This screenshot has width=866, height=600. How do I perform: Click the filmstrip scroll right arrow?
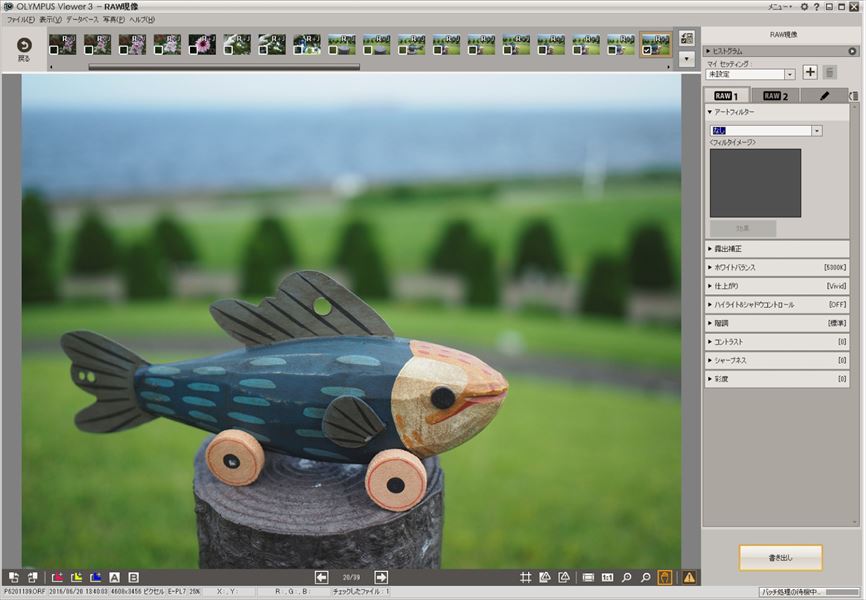(668, 67)
